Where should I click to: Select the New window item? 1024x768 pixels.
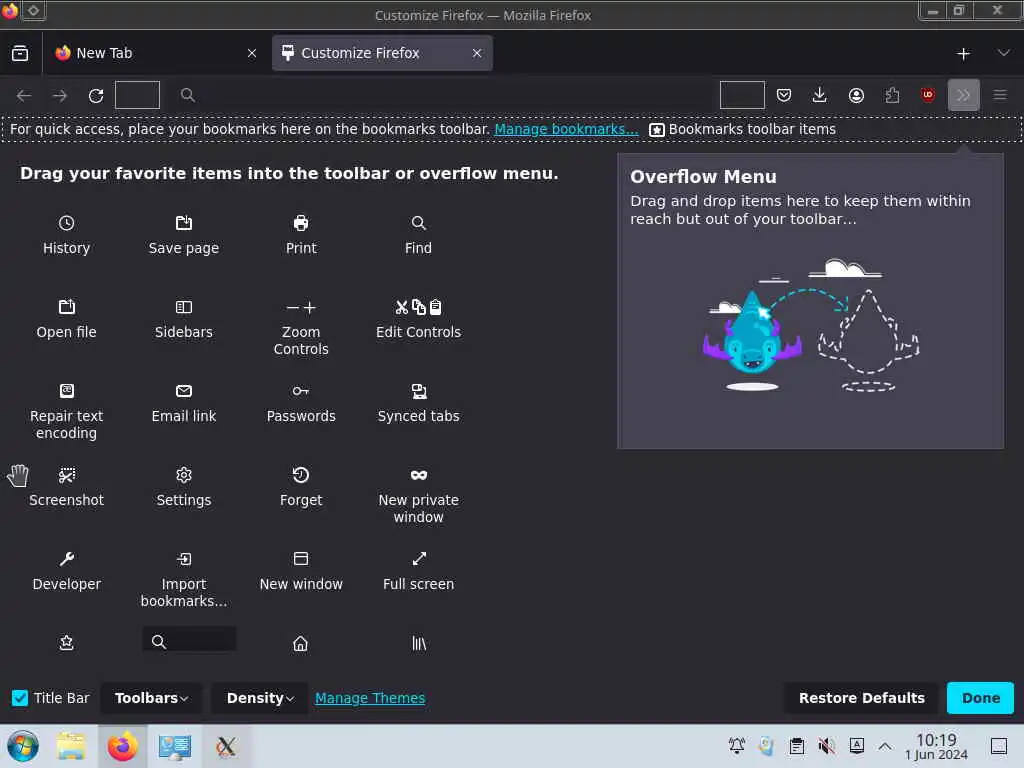[x=301, y=571]
